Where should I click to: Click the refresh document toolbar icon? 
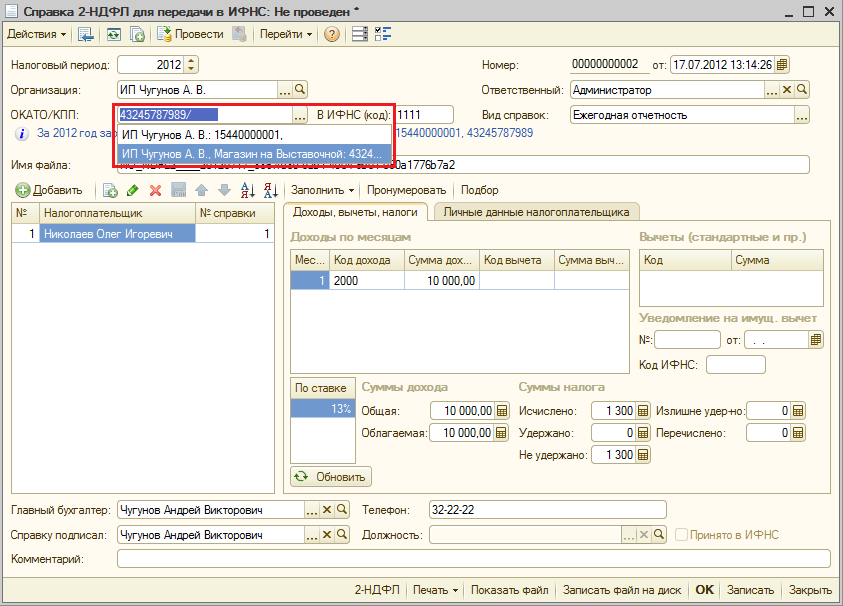[113, 35]
